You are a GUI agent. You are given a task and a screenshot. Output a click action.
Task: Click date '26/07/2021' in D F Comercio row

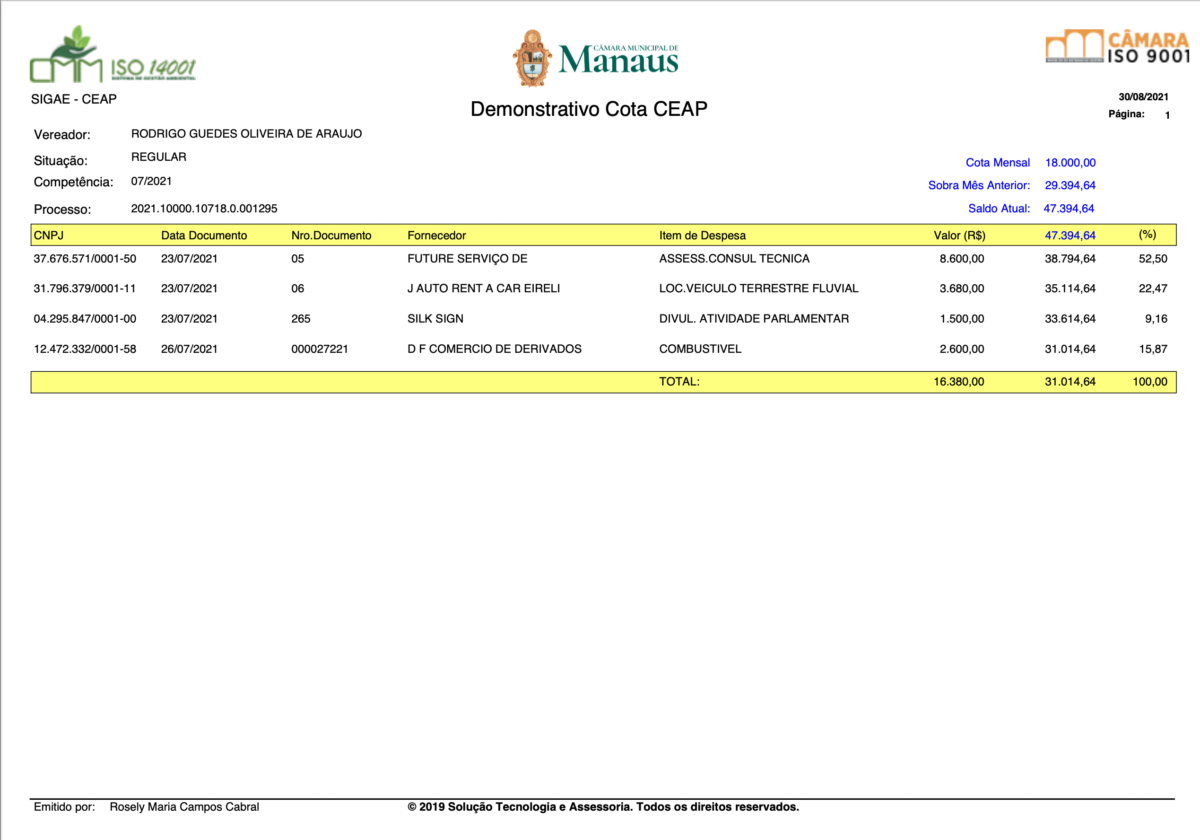(x=189, y=349)
